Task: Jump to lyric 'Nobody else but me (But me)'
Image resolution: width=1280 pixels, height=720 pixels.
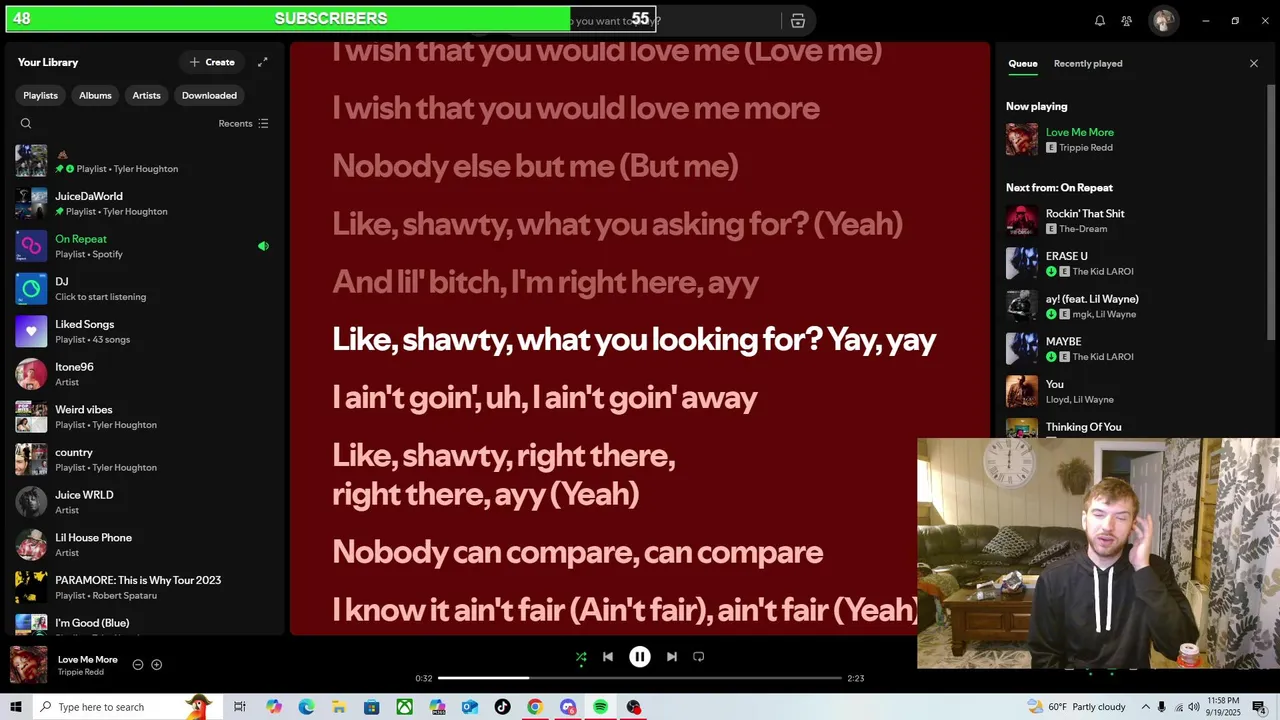Action: click(x=535, y=166)
